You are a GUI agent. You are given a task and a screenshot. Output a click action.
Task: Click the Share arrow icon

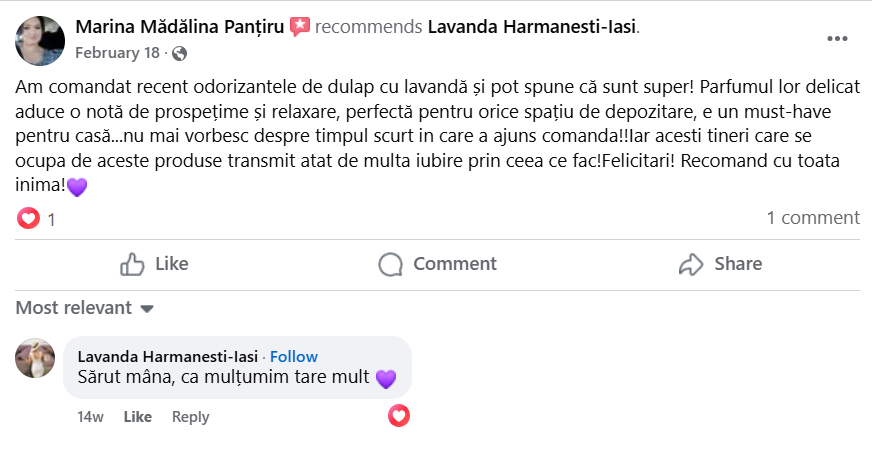point(691,264)
